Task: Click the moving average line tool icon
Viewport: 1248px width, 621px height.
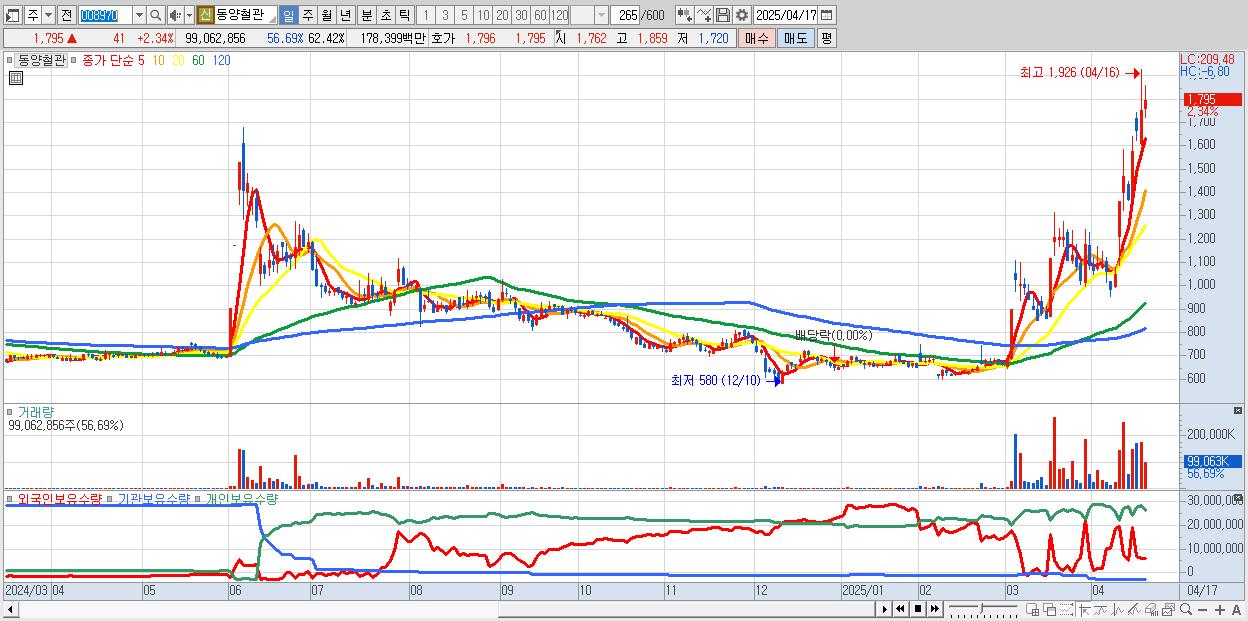Action: (x=1101, y=610)
